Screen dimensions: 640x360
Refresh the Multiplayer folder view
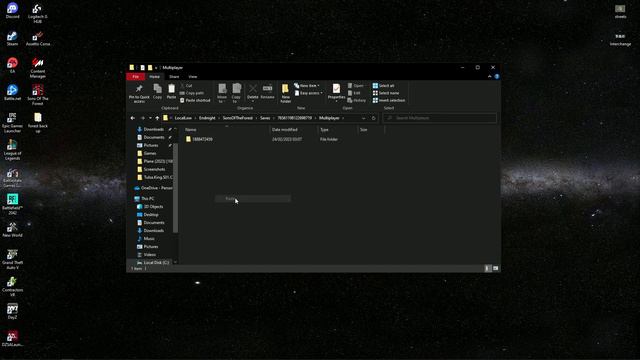(373, 118)
